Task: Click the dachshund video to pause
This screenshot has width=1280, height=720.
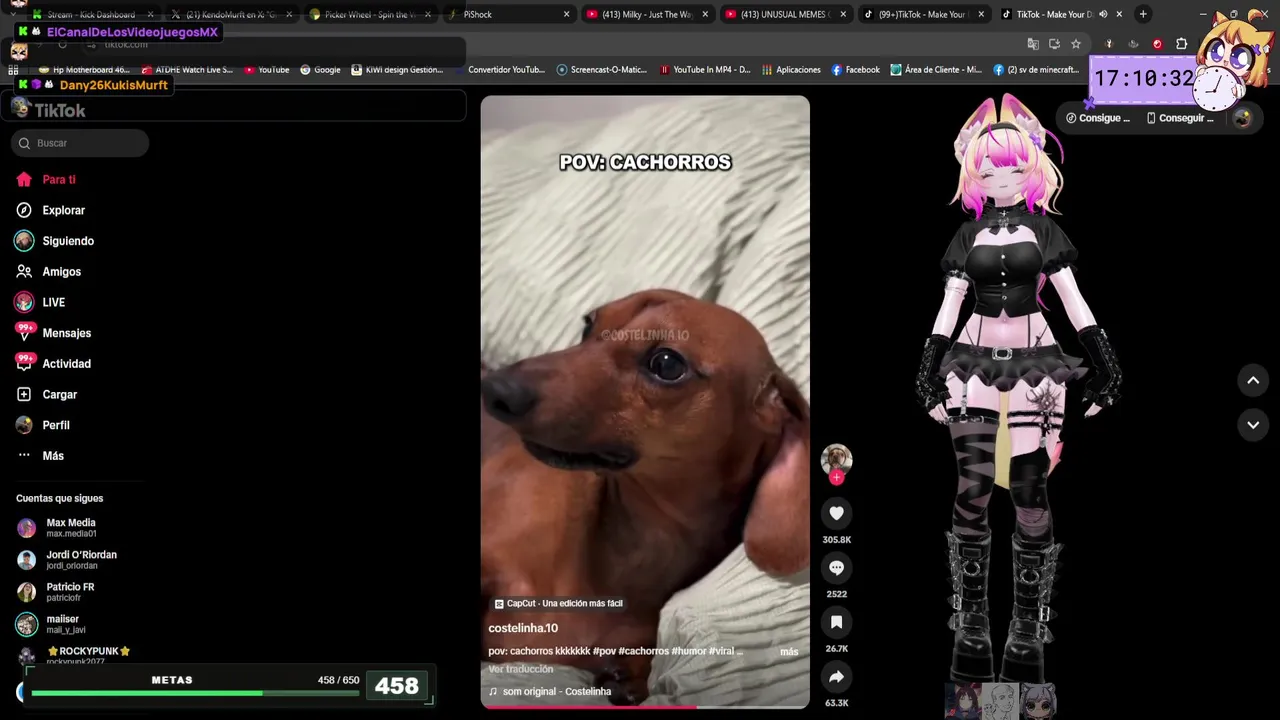Action: pyautogui.click(x=645, y=400)
